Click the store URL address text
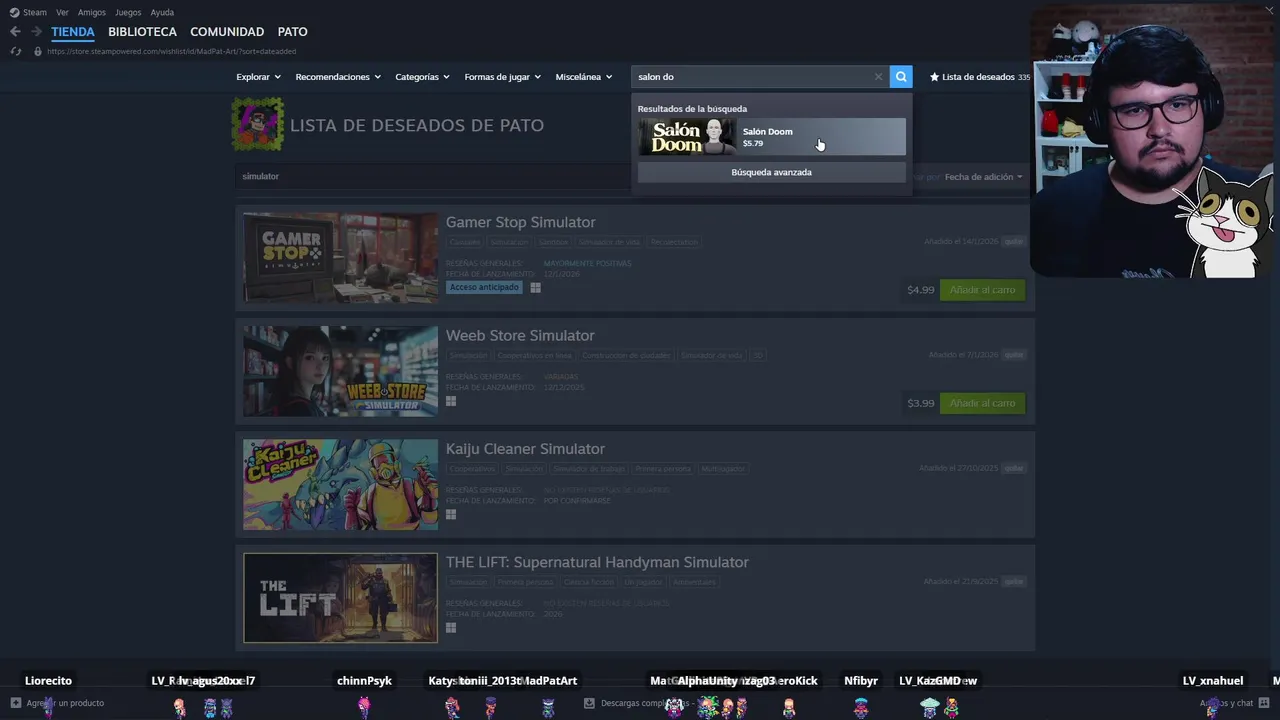 pos(171,51)
